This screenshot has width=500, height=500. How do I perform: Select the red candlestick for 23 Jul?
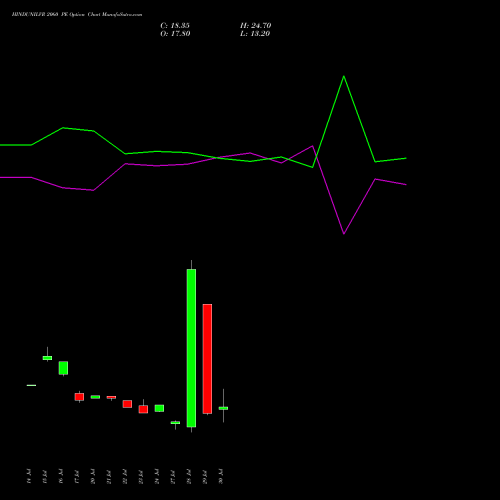coord(143,409)
